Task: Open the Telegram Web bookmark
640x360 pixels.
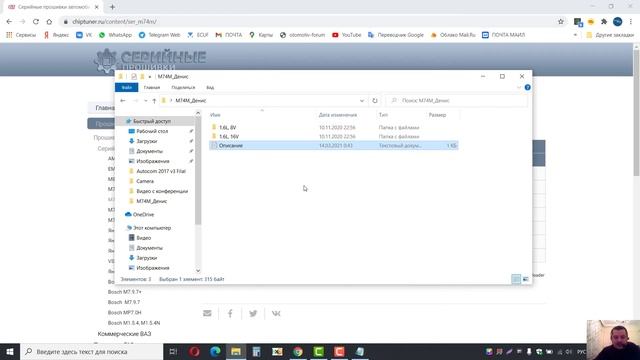Action: (160, 35)
